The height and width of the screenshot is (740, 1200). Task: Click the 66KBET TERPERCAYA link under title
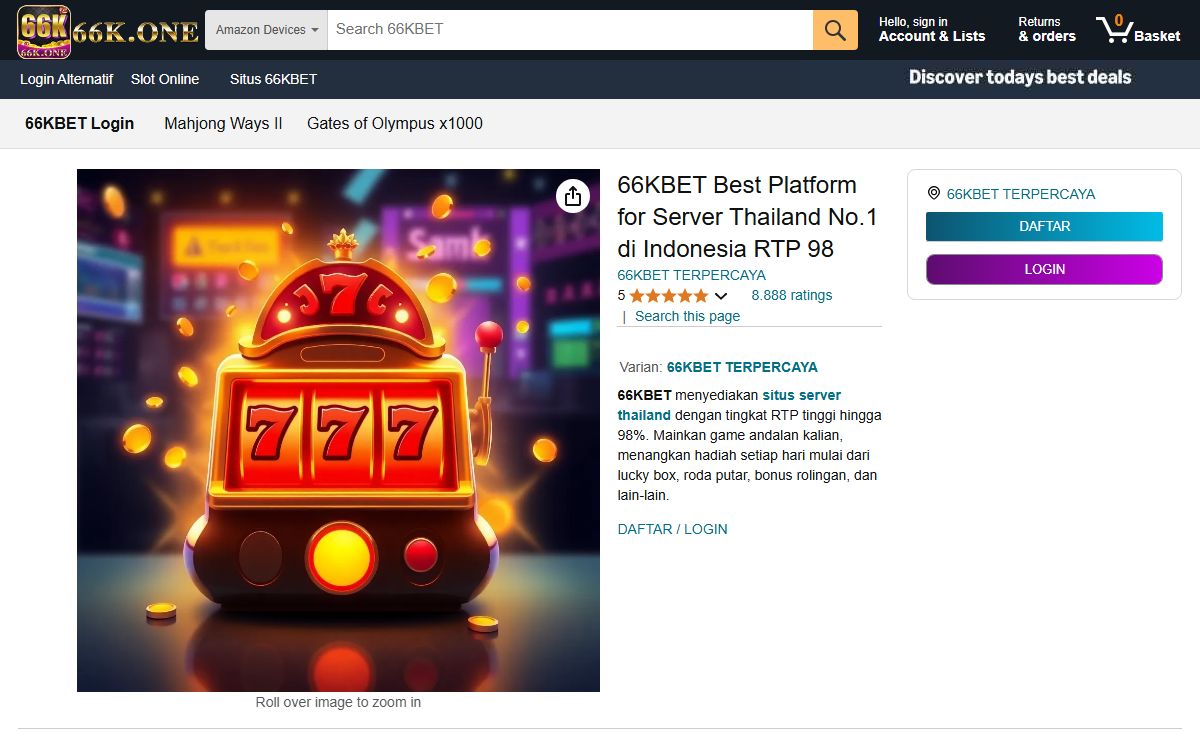(x=691, y=275)
